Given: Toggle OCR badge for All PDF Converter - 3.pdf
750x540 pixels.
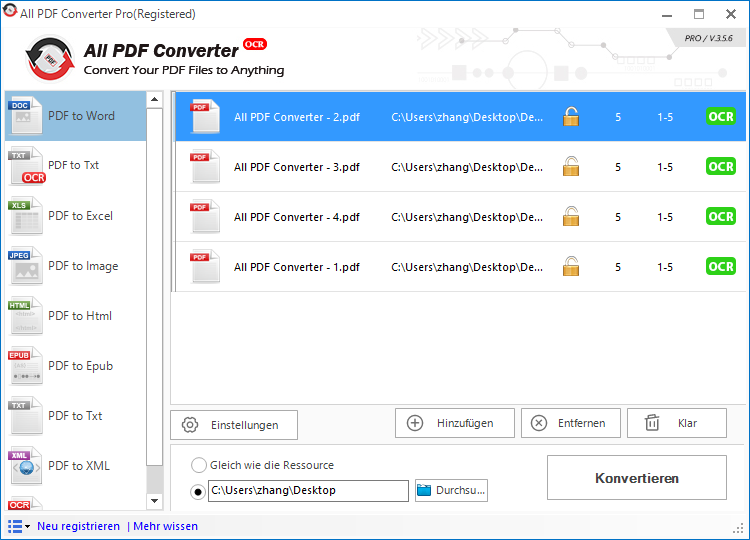Looking at the screenshot, I should [721, 166].
